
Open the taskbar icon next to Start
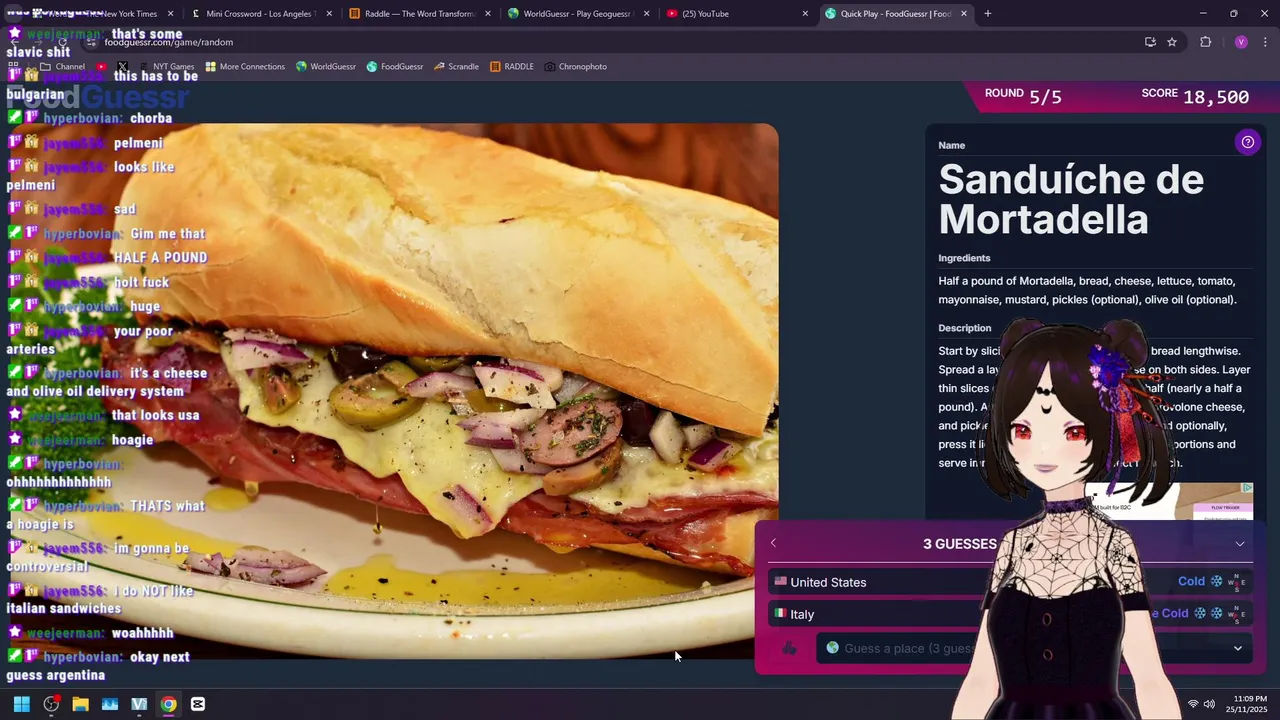[x=51, y=704]
